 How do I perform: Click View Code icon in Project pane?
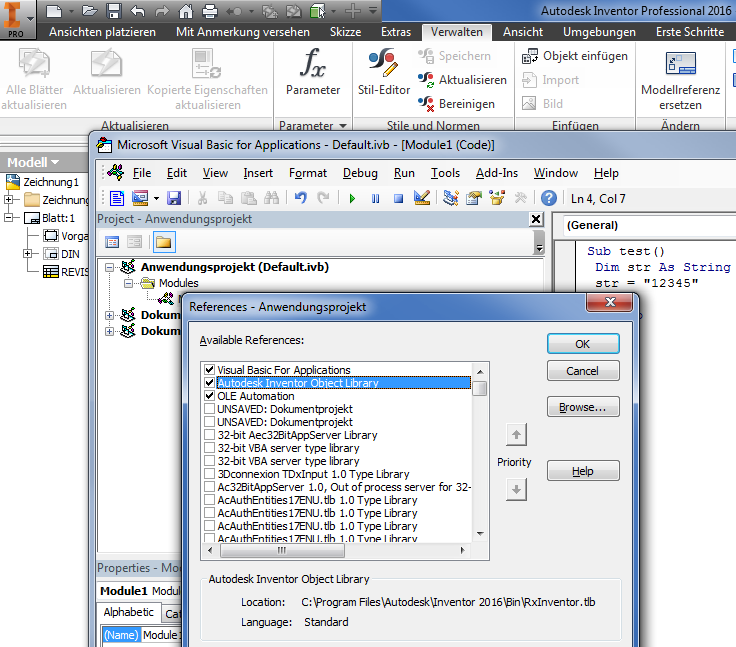[112, 242]
